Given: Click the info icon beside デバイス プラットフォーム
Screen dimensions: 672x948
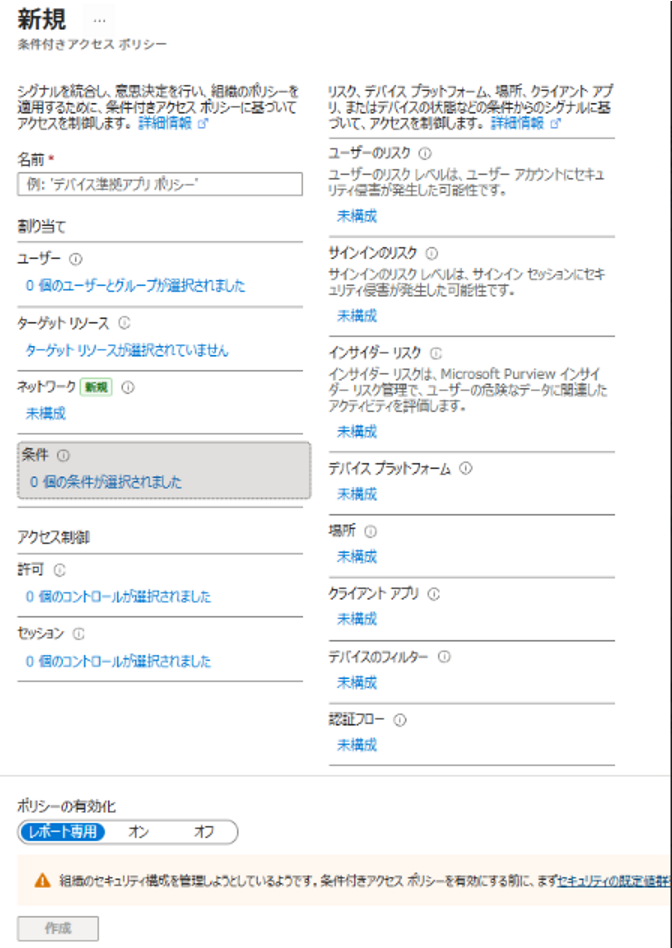Looking at the screenshot, I should point(466,468).
